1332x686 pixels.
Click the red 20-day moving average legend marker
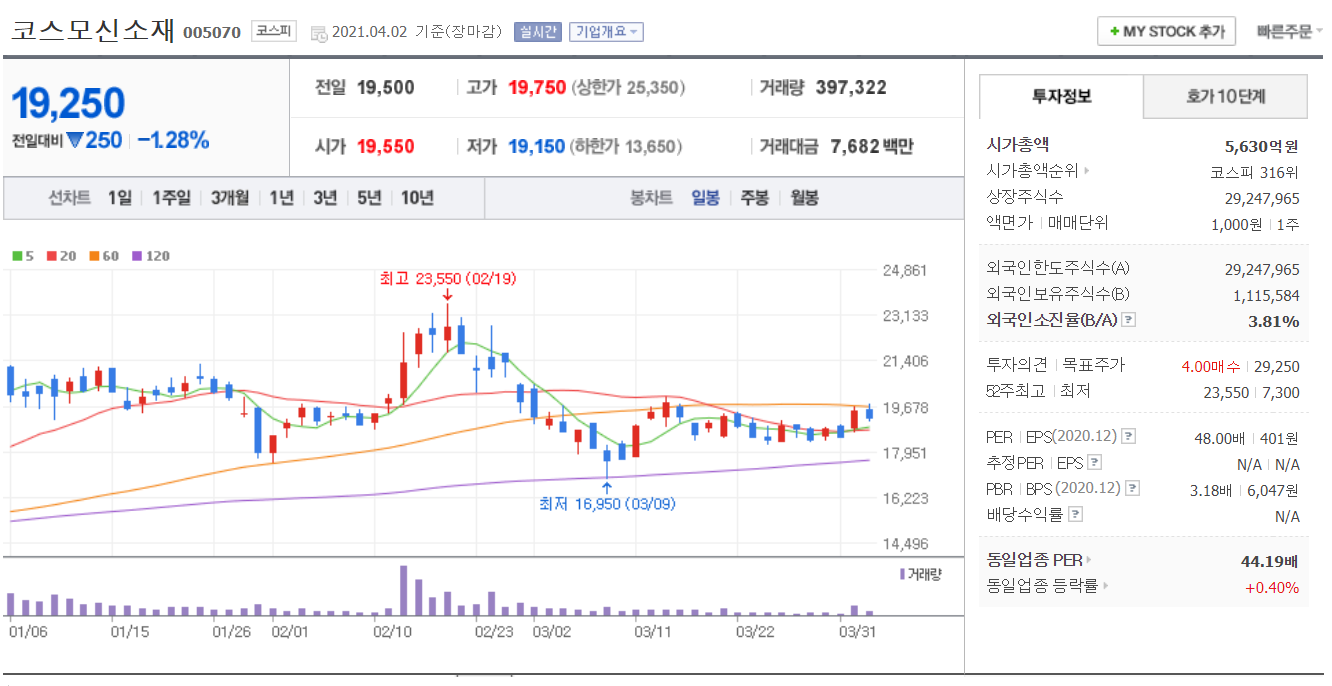(51, 256)
